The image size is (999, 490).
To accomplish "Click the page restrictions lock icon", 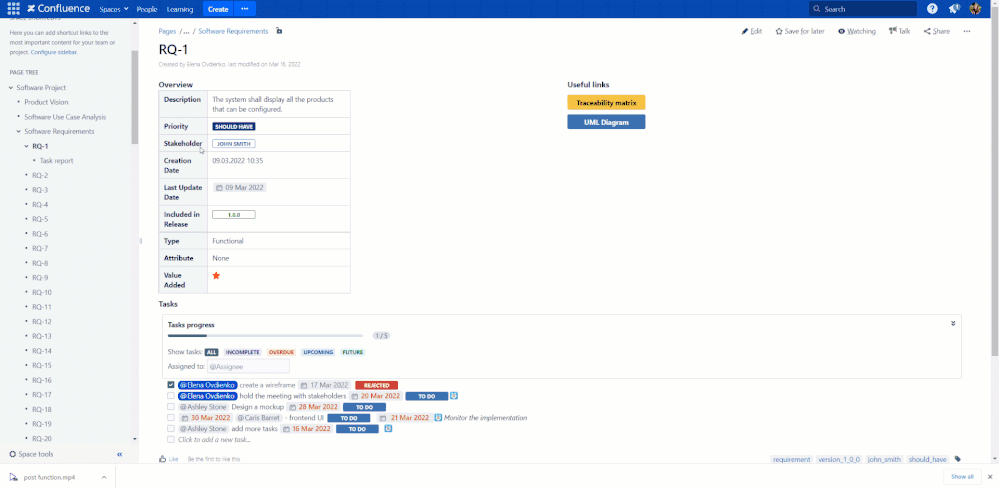I will click(278, 31).
